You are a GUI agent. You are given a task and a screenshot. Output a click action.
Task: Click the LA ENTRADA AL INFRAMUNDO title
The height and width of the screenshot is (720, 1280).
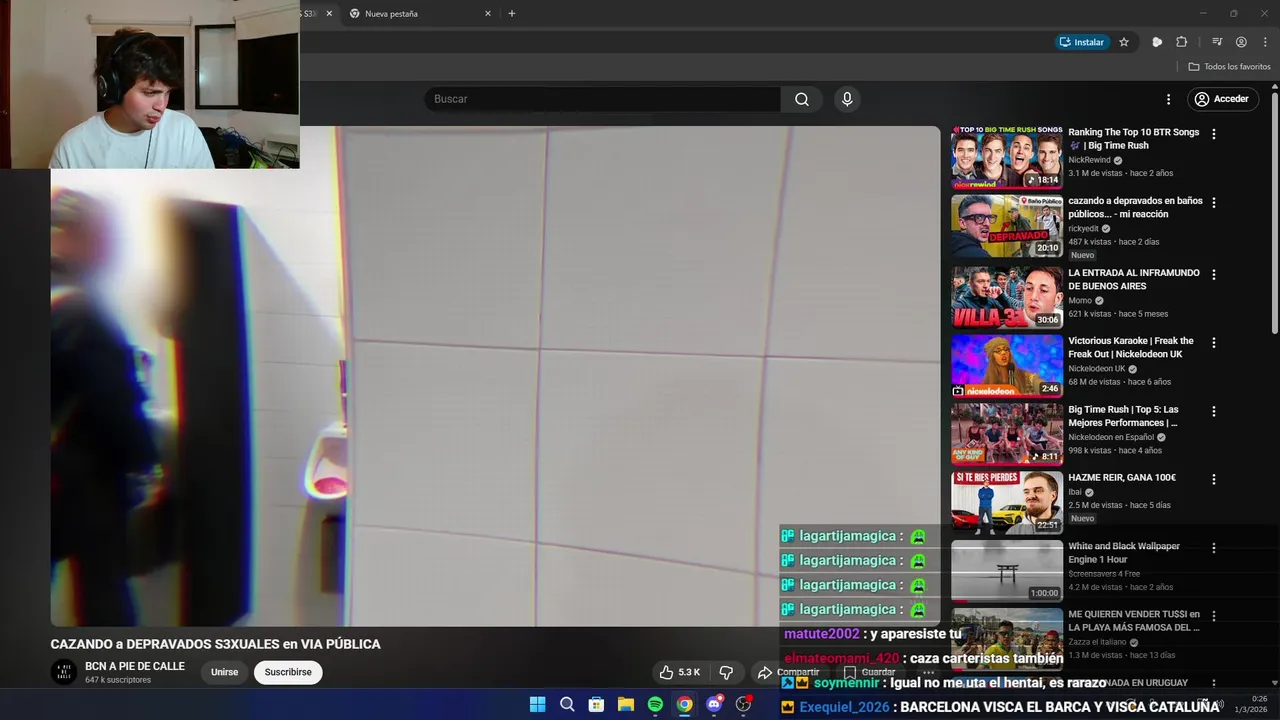pyautogui.click(x=1133, y=279)
